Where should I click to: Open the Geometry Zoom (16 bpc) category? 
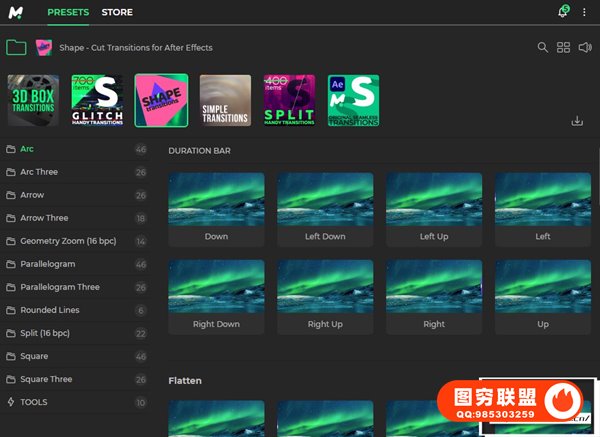point(68,241)
